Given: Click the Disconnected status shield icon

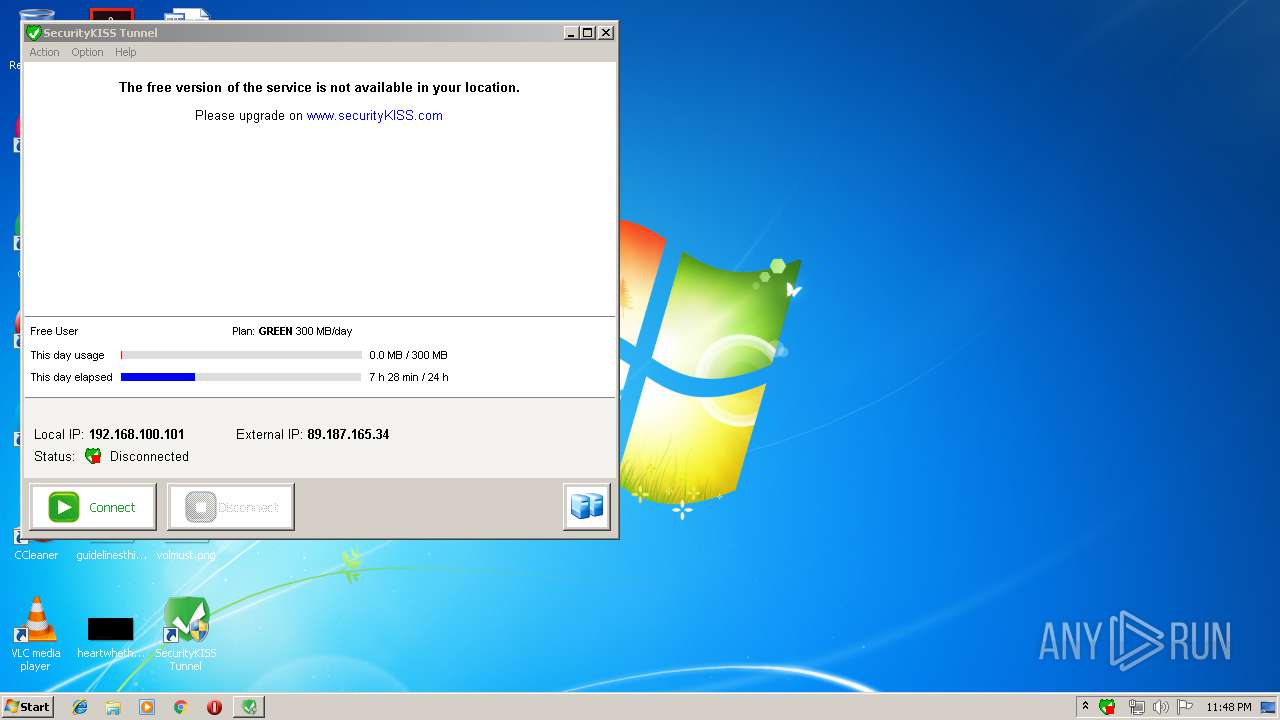Looking at the screenshot, I should click(x=93, y=456).
